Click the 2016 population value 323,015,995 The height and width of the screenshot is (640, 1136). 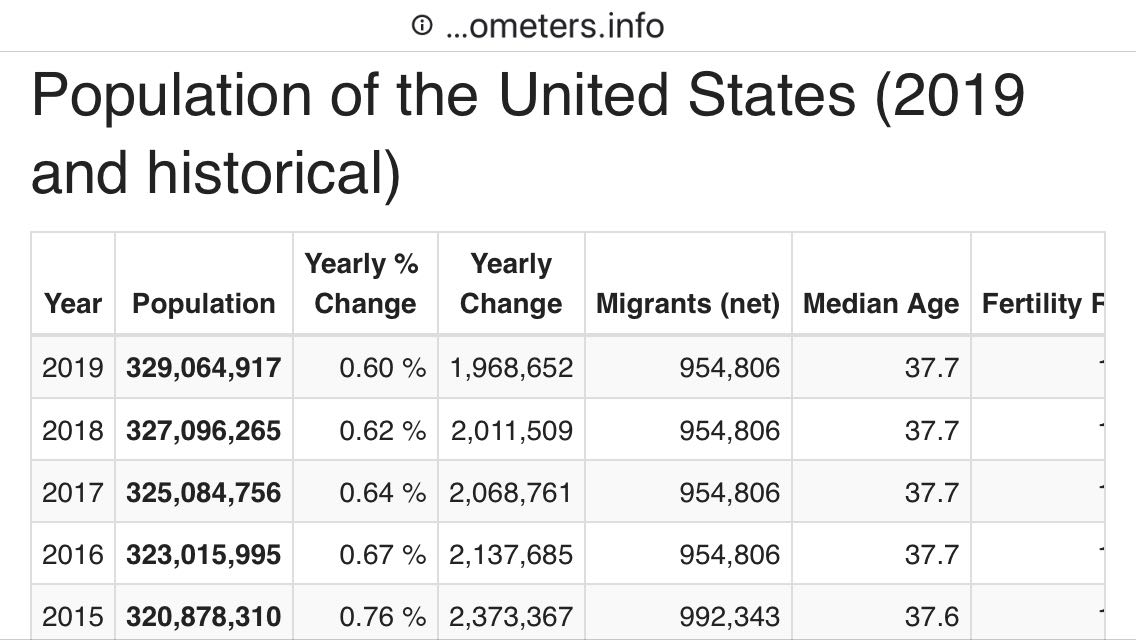[204, 554]
